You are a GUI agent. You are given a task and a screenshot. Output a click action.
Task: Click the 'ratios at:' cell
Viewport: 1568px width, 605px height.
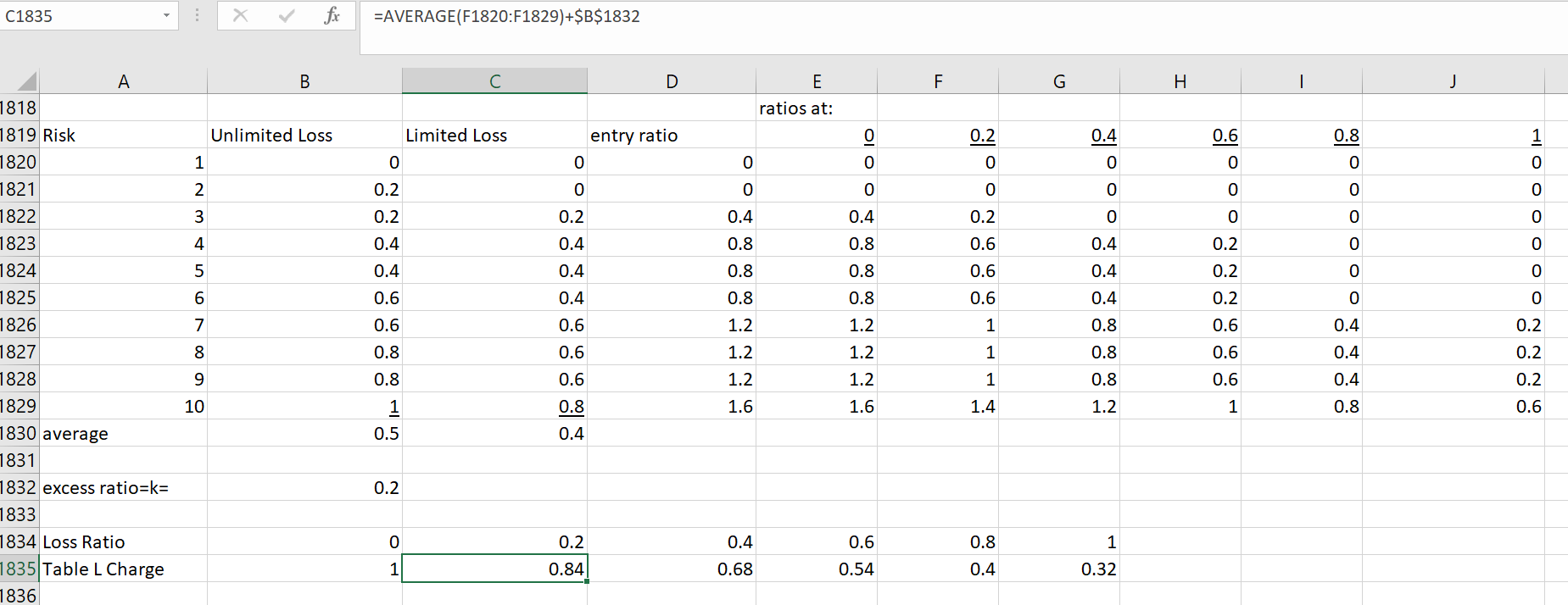[x=816, y=108]
